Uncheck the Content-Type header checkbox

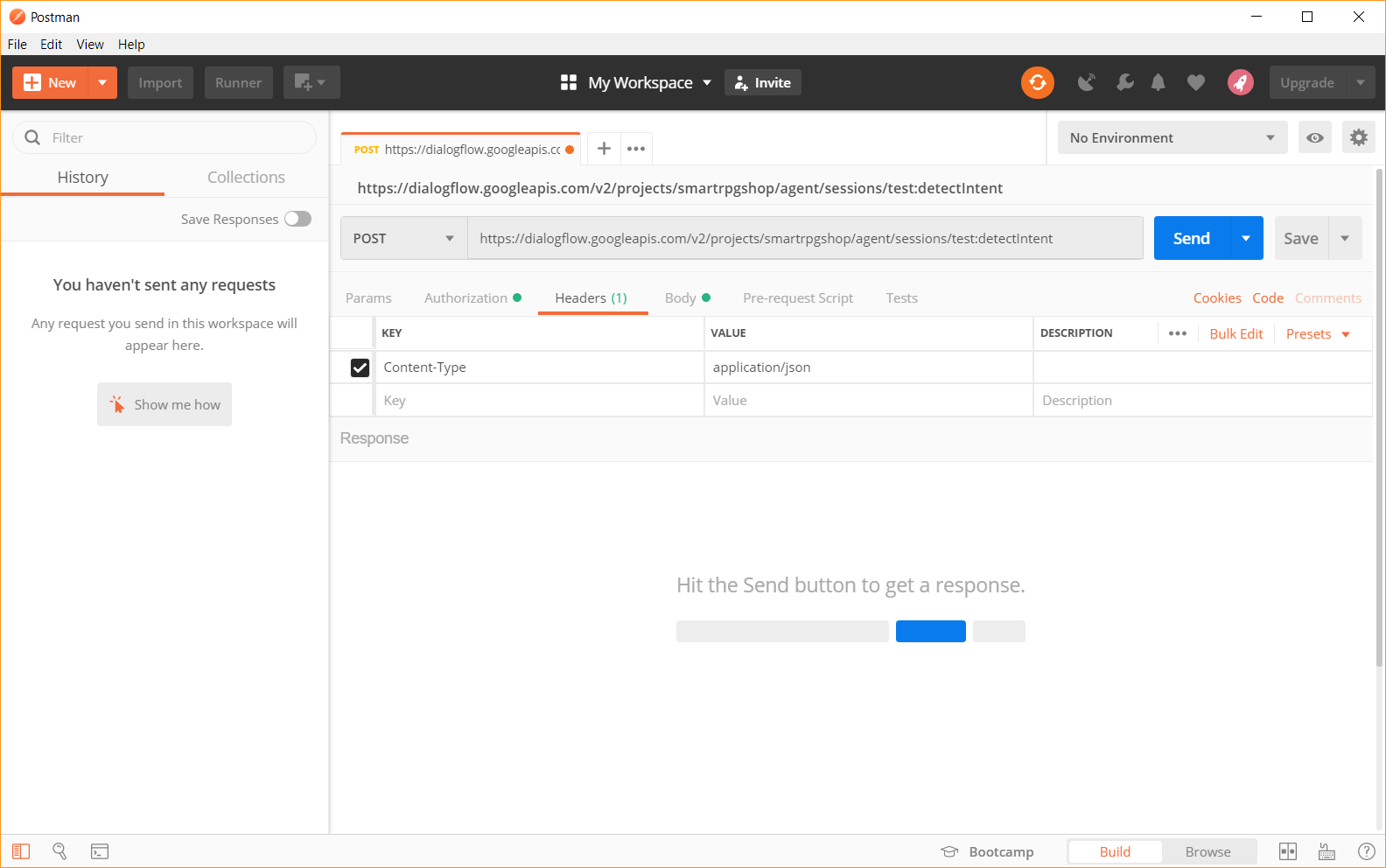click(360, 367)
